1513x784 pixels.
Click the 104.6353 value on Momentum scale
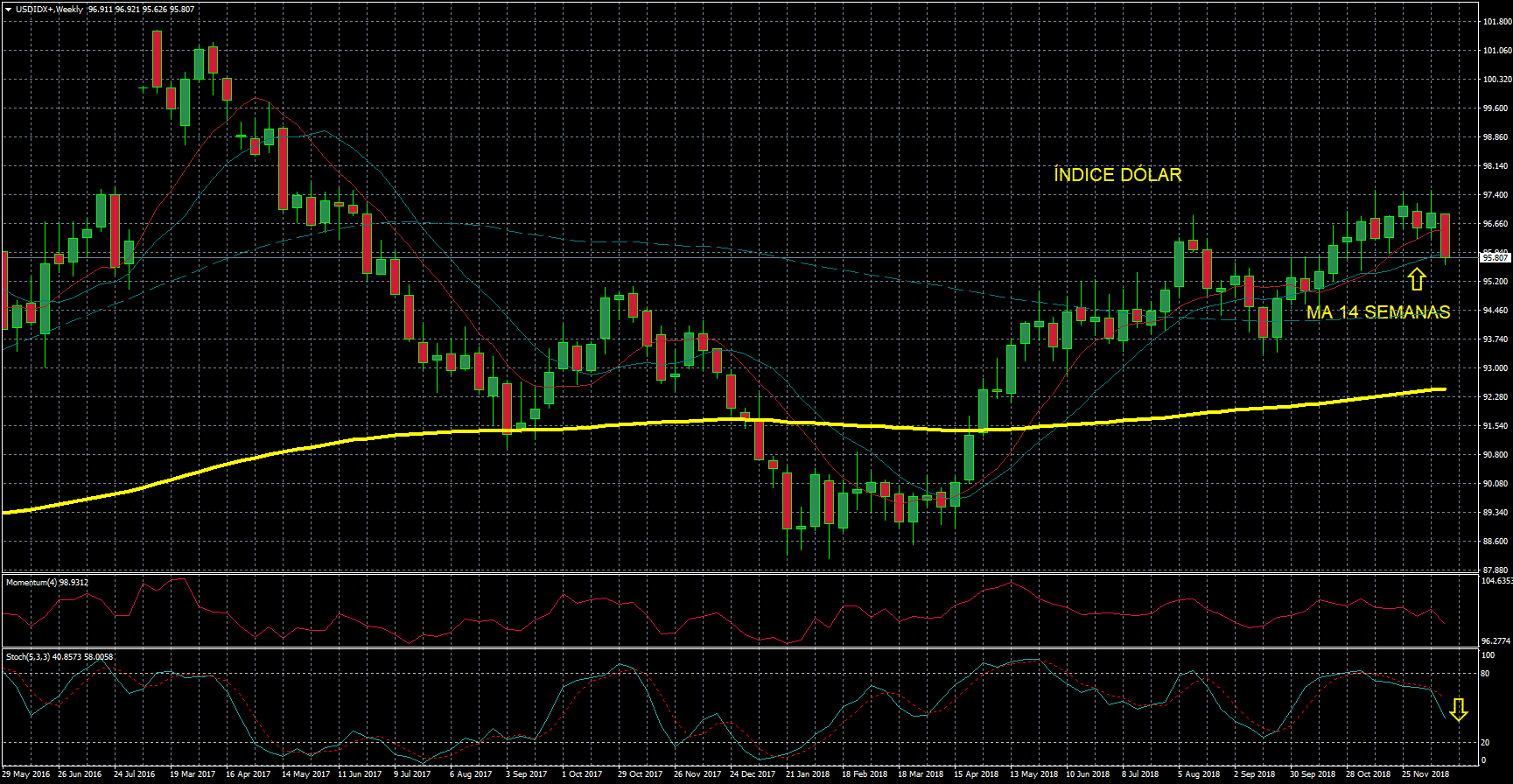[x=1497, y=581]
